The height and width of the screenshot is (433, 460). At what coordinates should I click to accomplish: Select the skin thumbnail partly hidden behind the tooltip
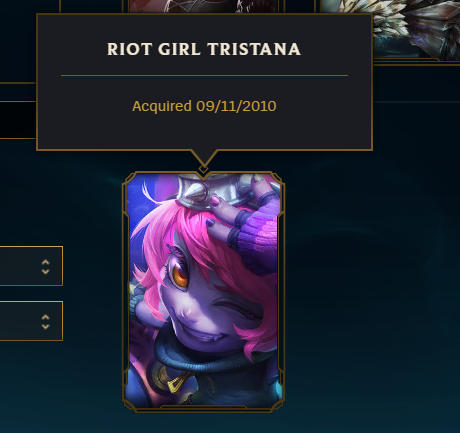203,6
